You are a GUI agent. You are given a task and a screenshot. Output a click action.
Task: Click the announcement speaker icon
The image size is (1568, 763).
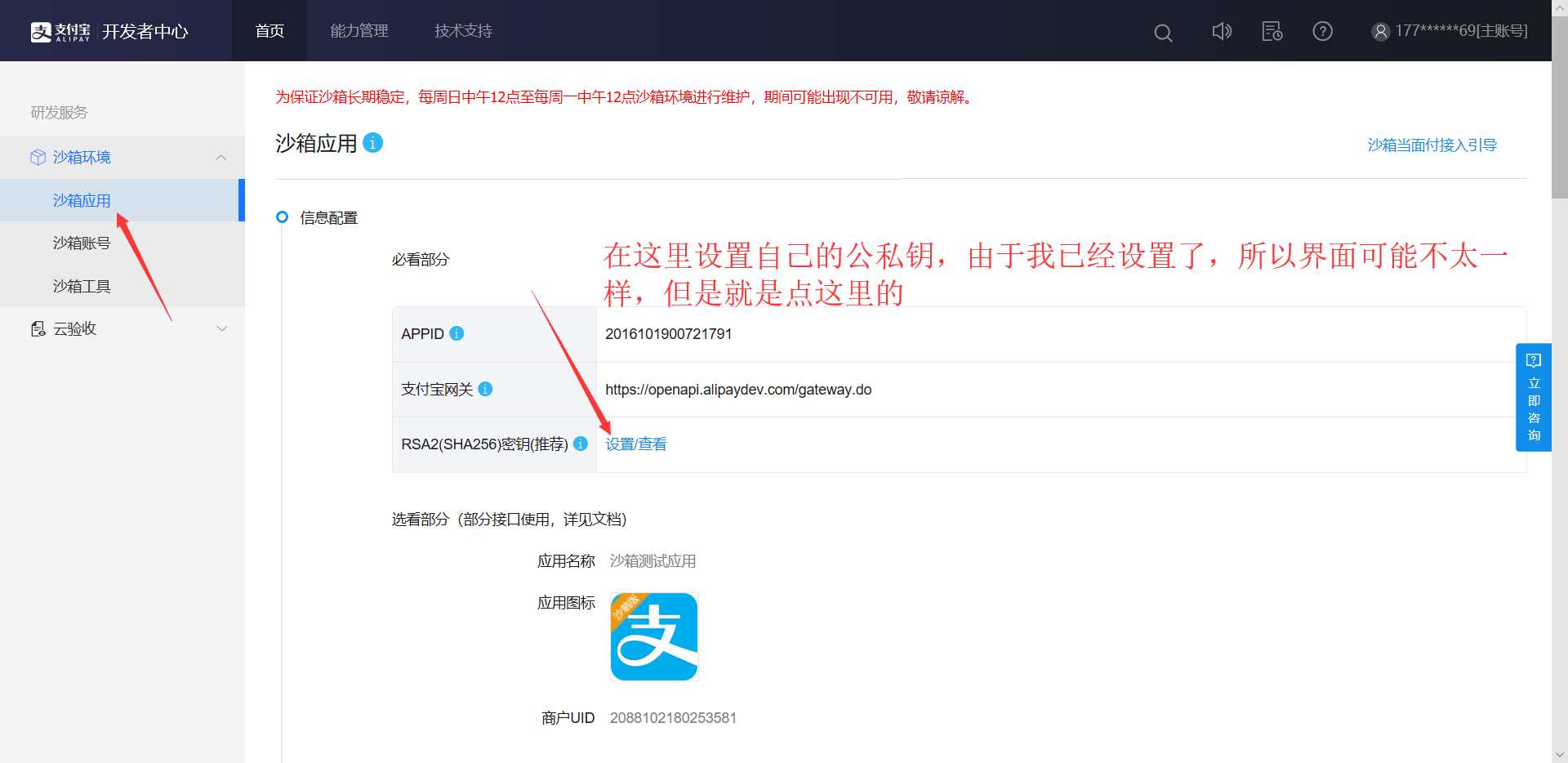1222,31
